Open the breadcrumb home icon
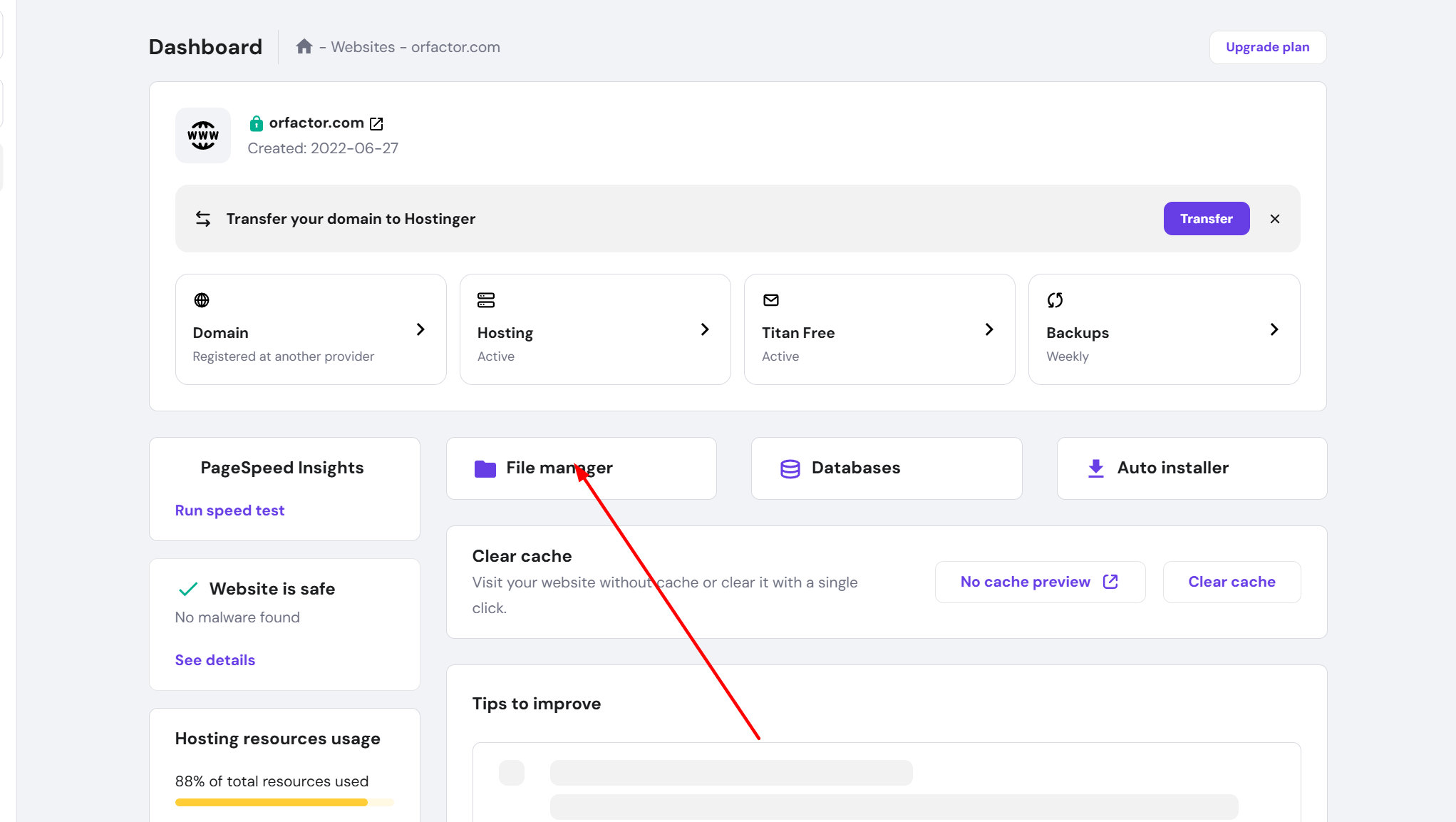 coord(304,46)
